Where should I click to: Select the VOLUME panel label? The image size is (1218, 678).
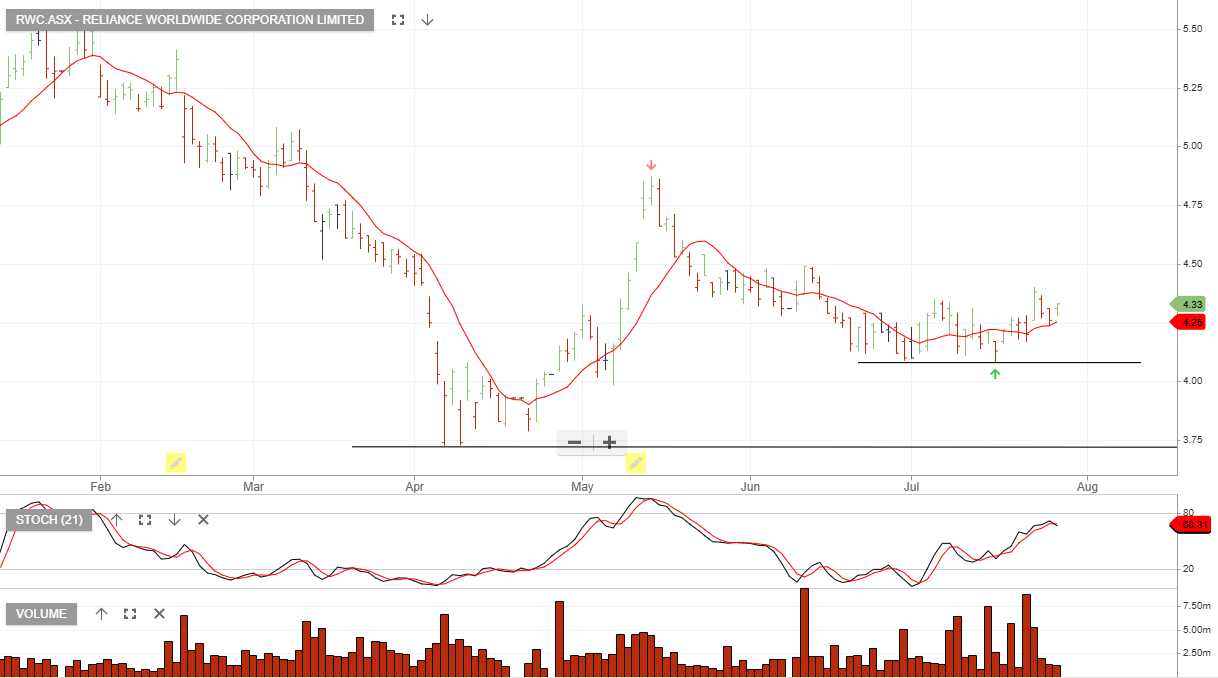[x=40, y=614]
